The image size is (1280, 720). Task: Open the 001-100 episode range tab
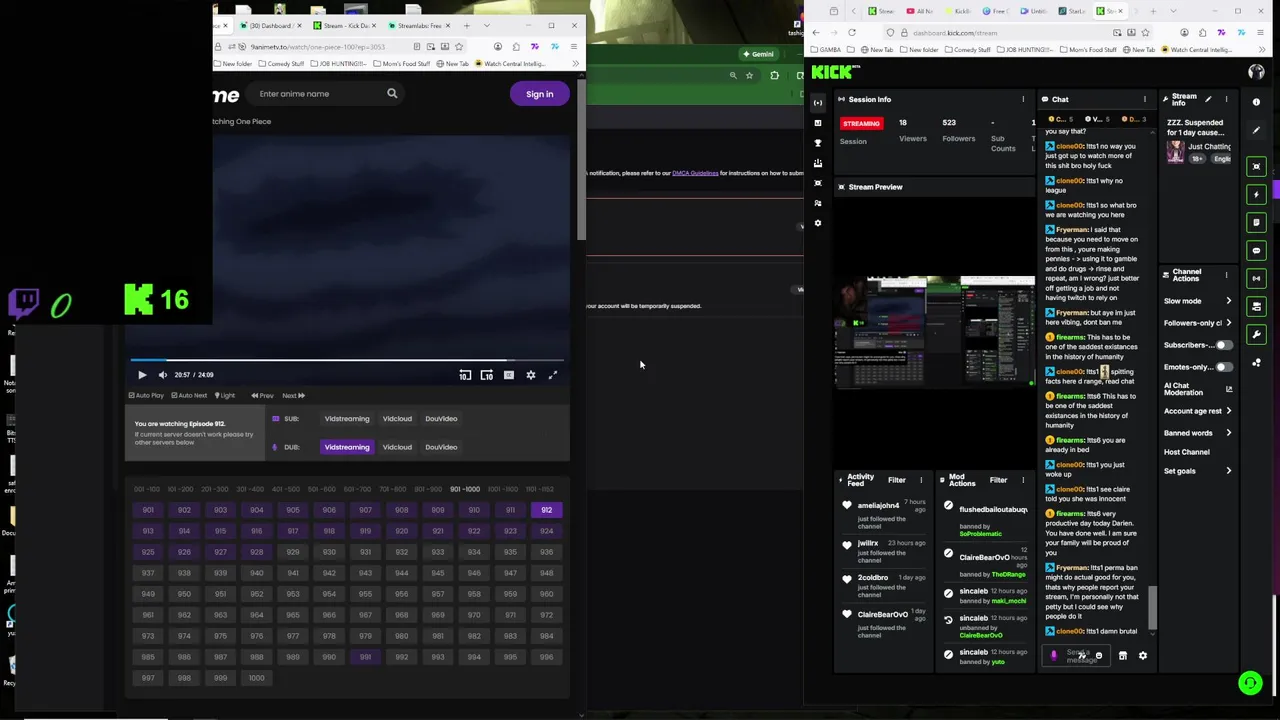pyautogui.click(x=146, y=489)
